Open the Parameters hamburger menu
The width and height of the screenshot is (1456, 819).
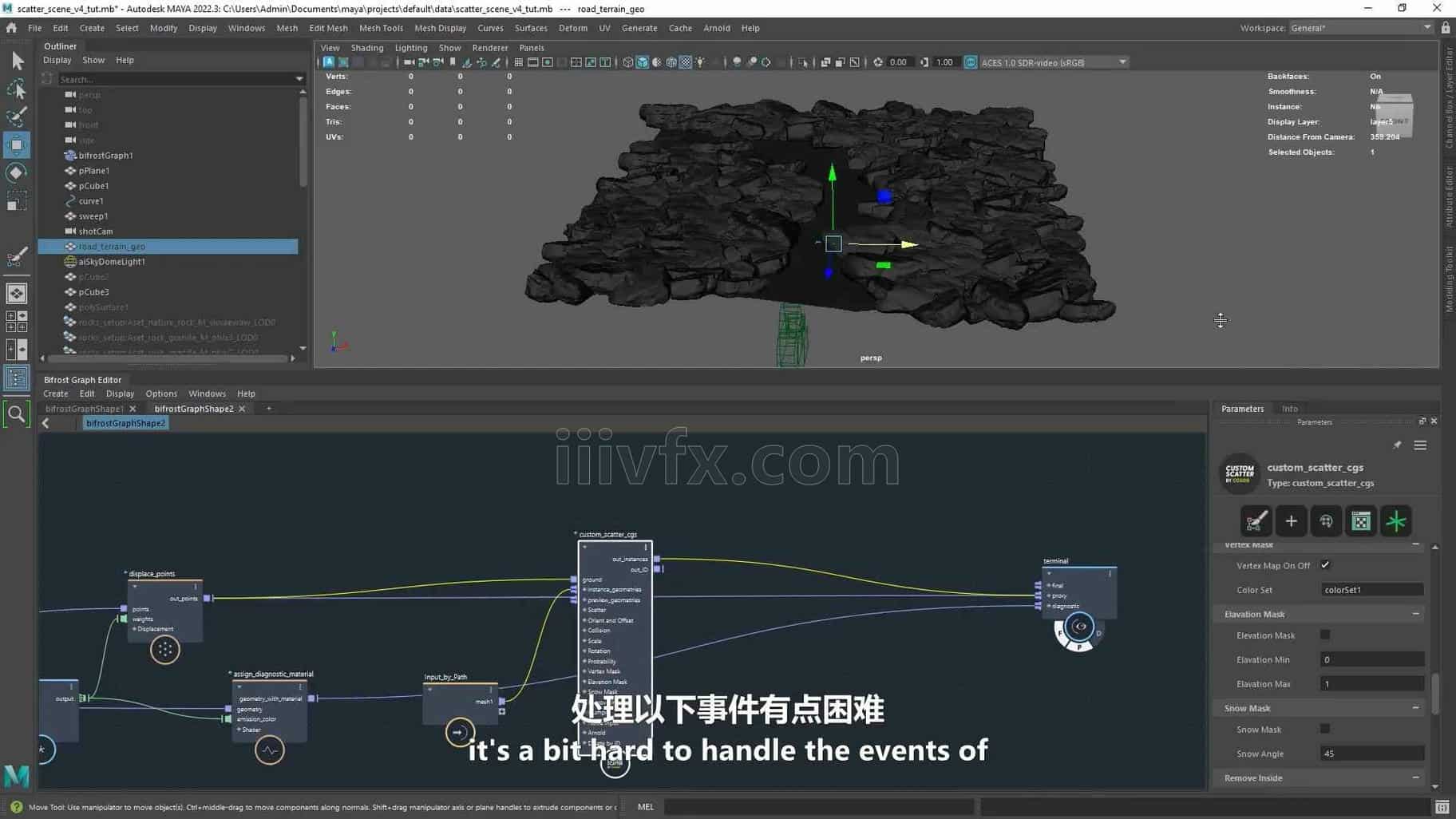coord(1420,445)
